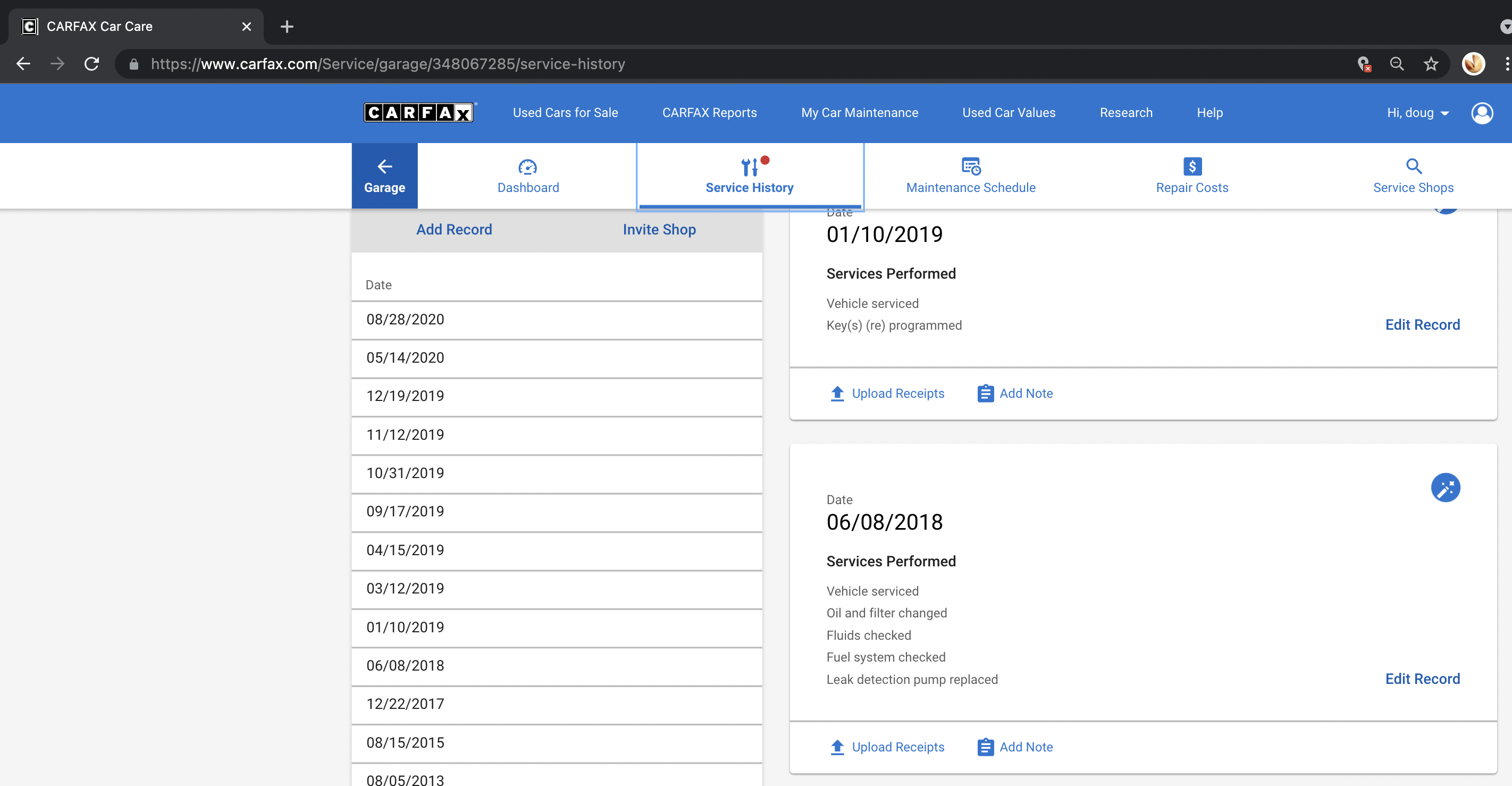Image resolution: width=1512 pixels, height=786 pixels.
Task: Click the Add Record button
Action: click(453, 230)
